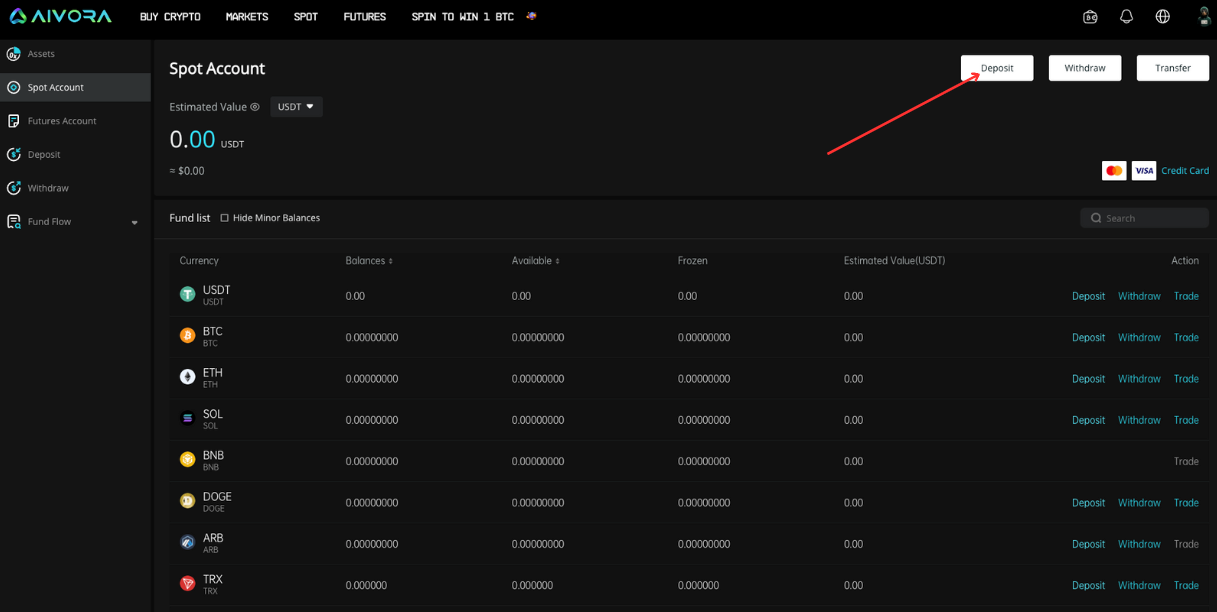This screenshot has height=612, width=1217.
Task: Click the Spot Account sidebar icon
Action: (13, 87)
